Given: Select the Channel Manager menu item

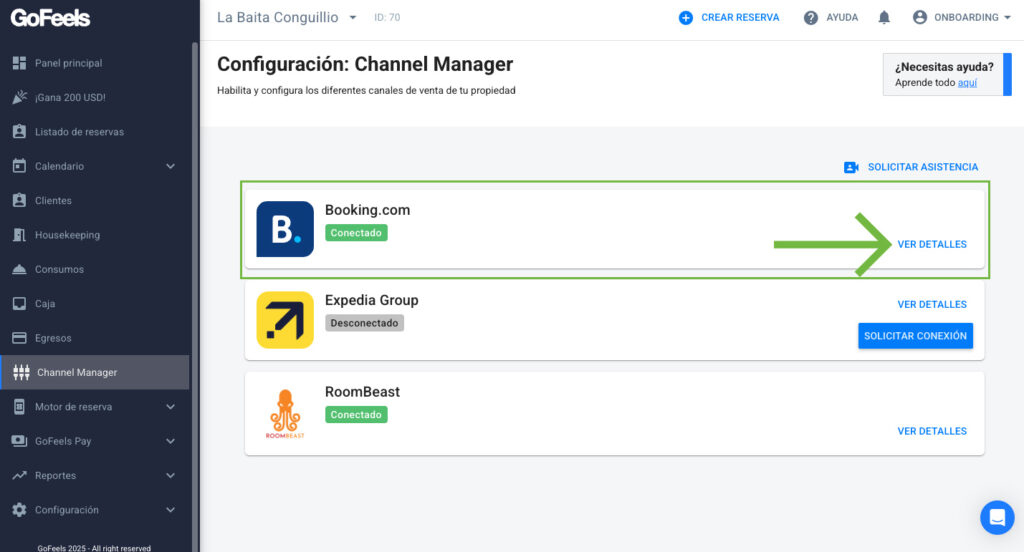Looking at the screenshot, I should click(95, 372).
